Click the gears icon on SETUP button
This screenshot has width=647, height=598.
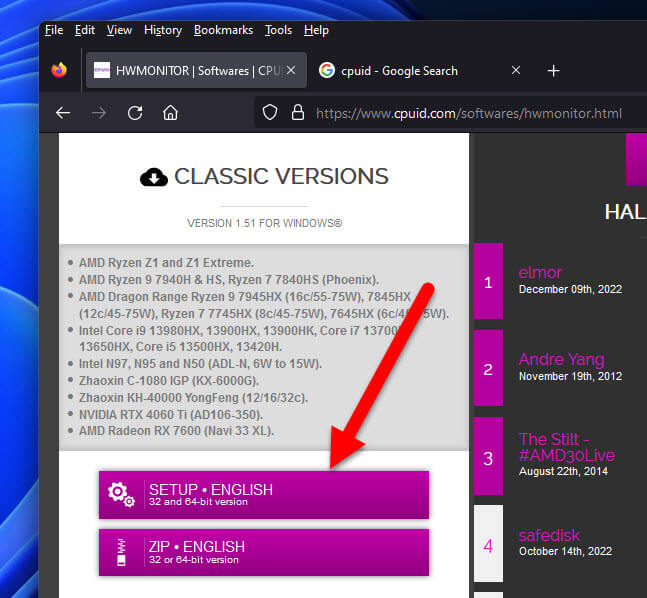coord(121,494)
